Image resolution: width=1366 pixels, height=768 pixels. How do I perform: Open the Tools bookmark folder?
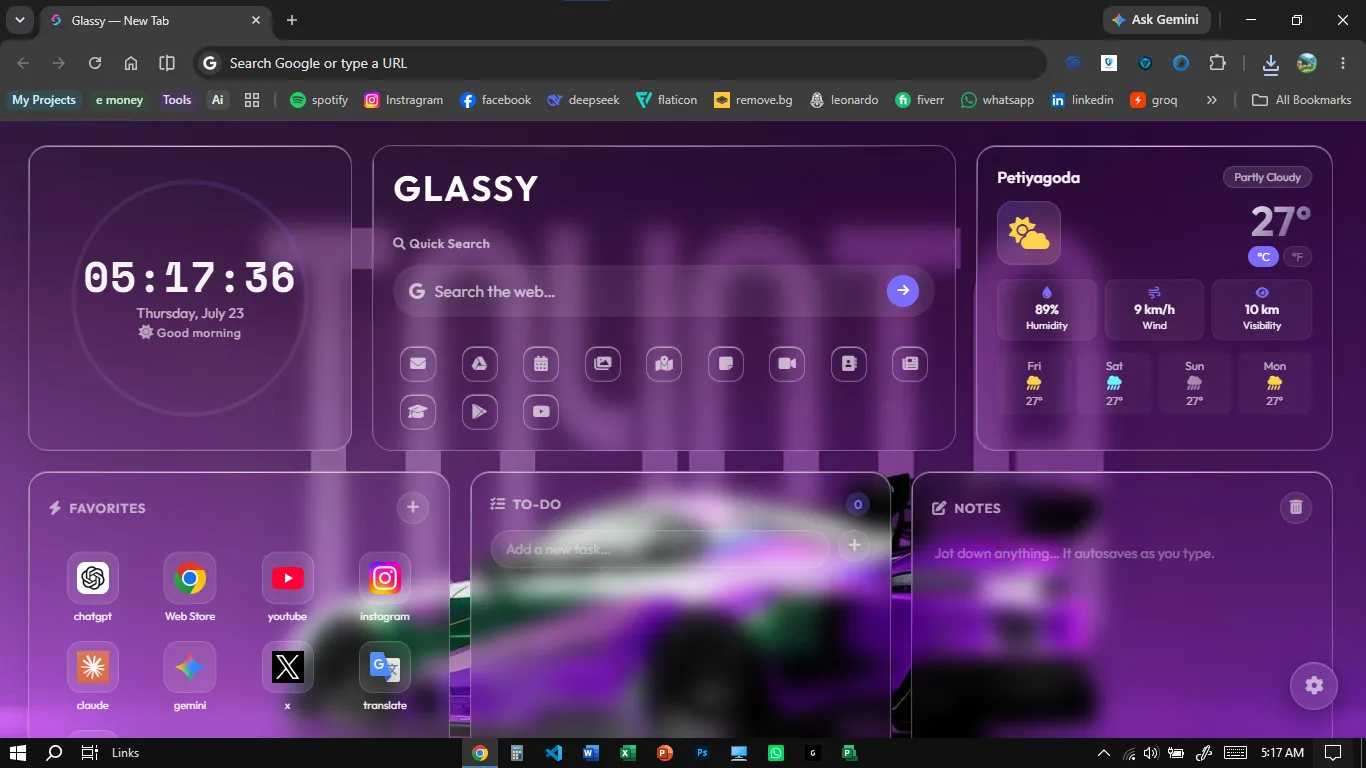click(x=177, y=100)
